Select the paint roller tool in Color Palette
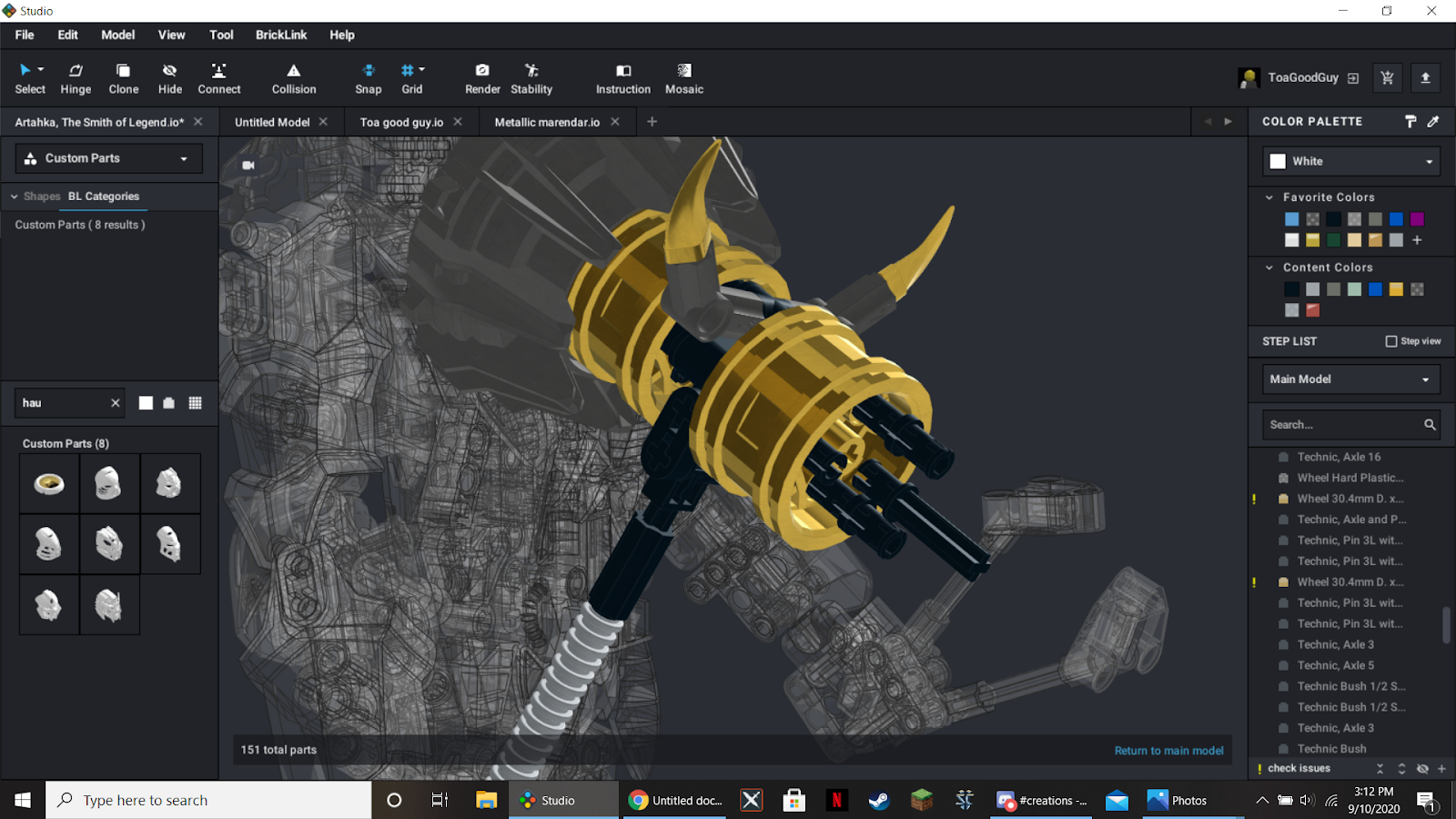 [1410, 121]
